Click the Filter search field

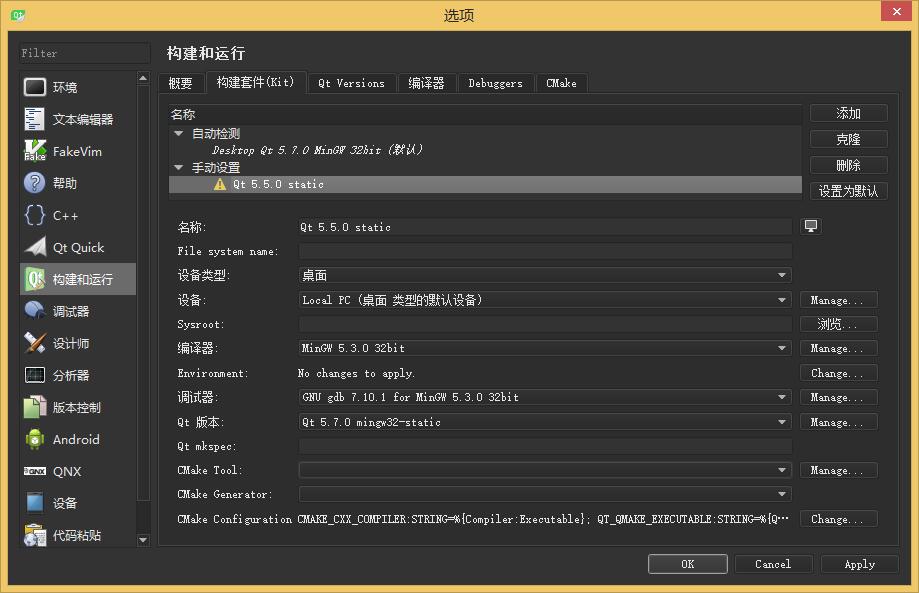tap(84, 53)
